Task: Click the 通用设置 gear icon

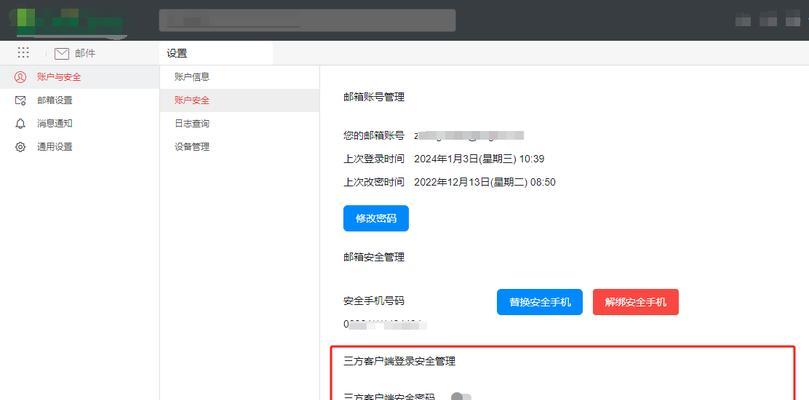Action: [x=20, y=147]
